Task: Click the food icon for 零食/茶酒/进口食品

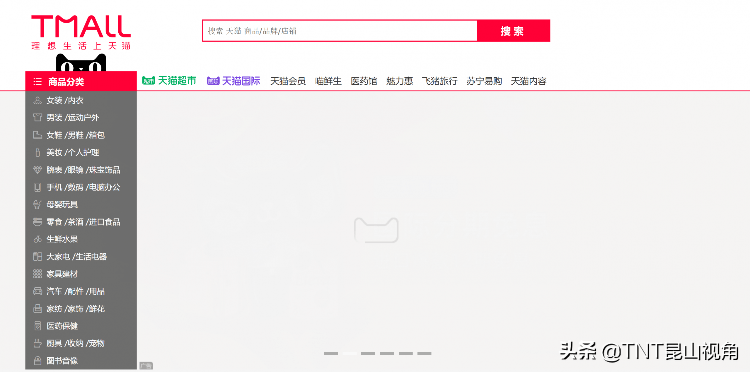Action: (37, 222)
